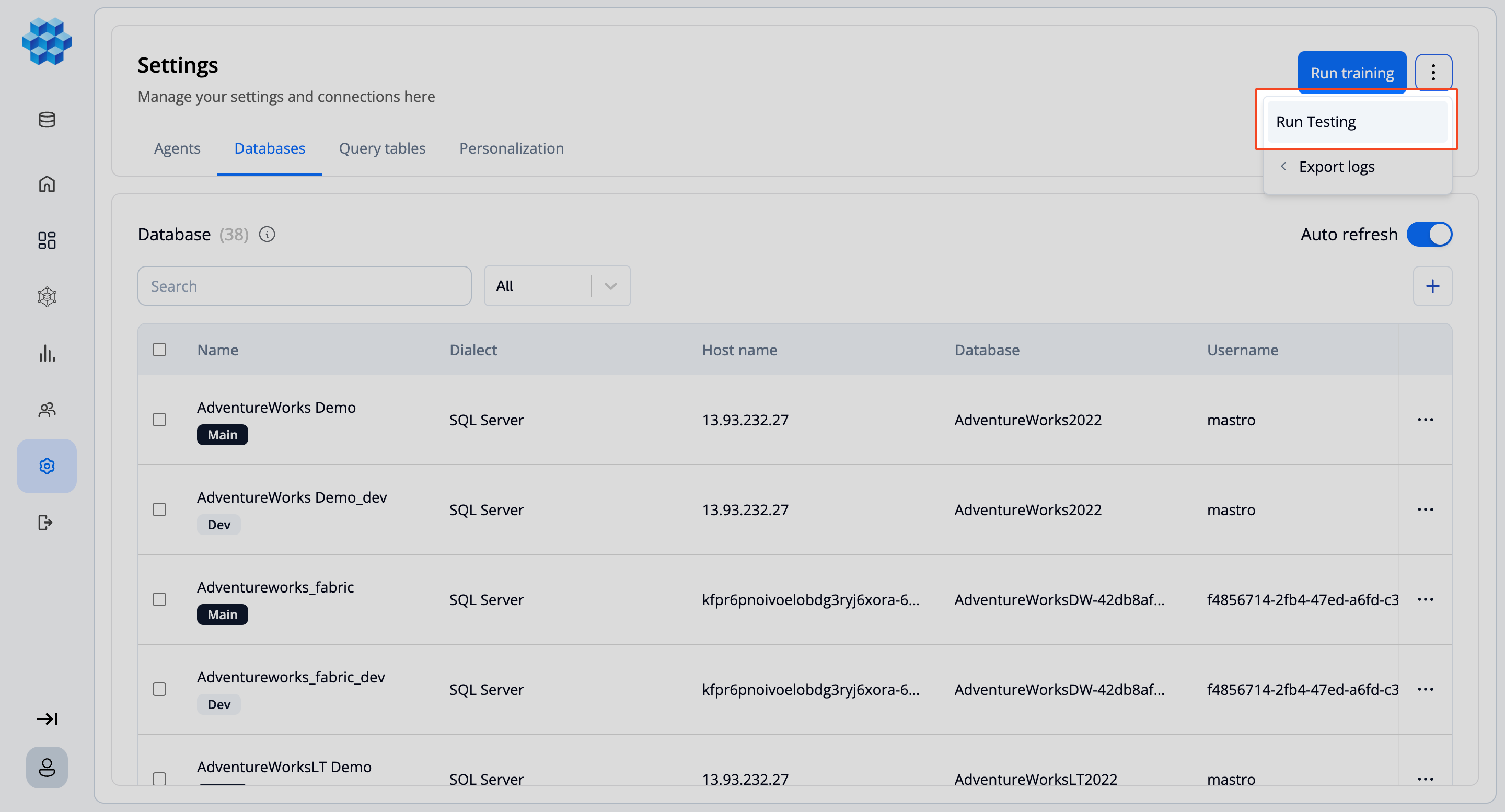Click the AdventureWorks Demo name
The height and width of the screenshot is (812, 1505).
click(x=276, y=407)
